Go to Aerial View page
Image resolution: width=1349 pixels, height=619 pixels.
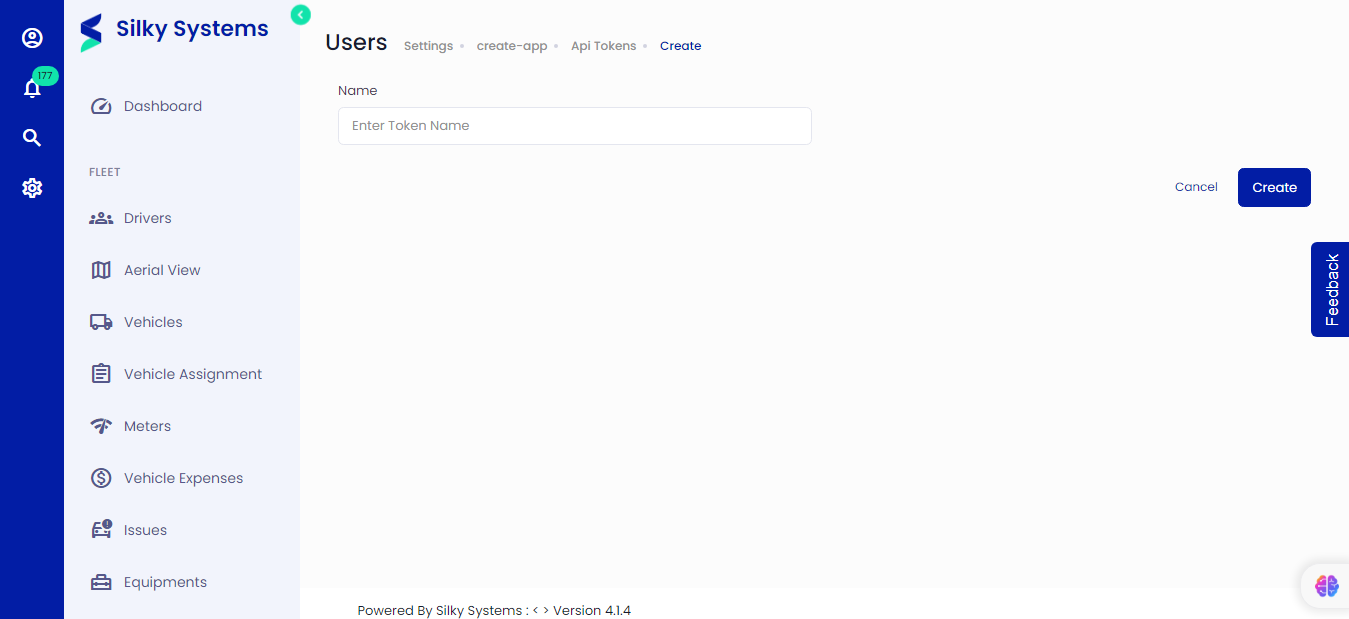tap(162, 270)
